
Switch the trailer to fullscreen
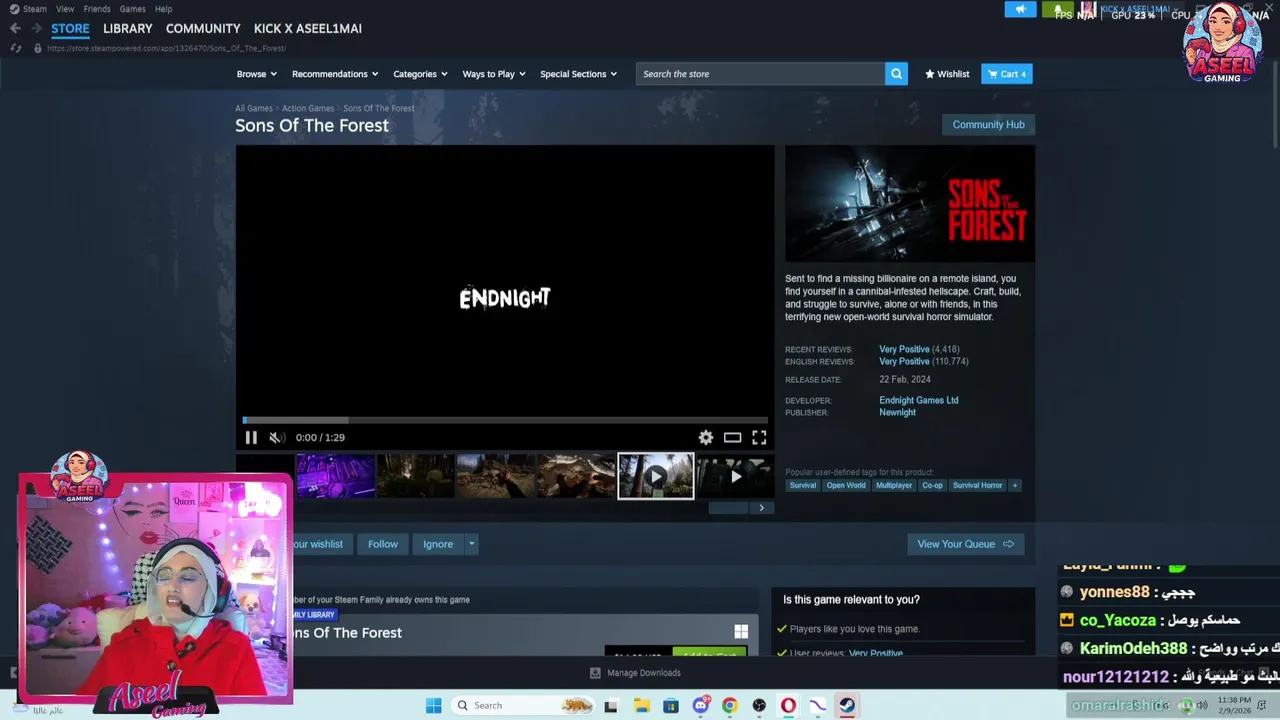point(759,437)
